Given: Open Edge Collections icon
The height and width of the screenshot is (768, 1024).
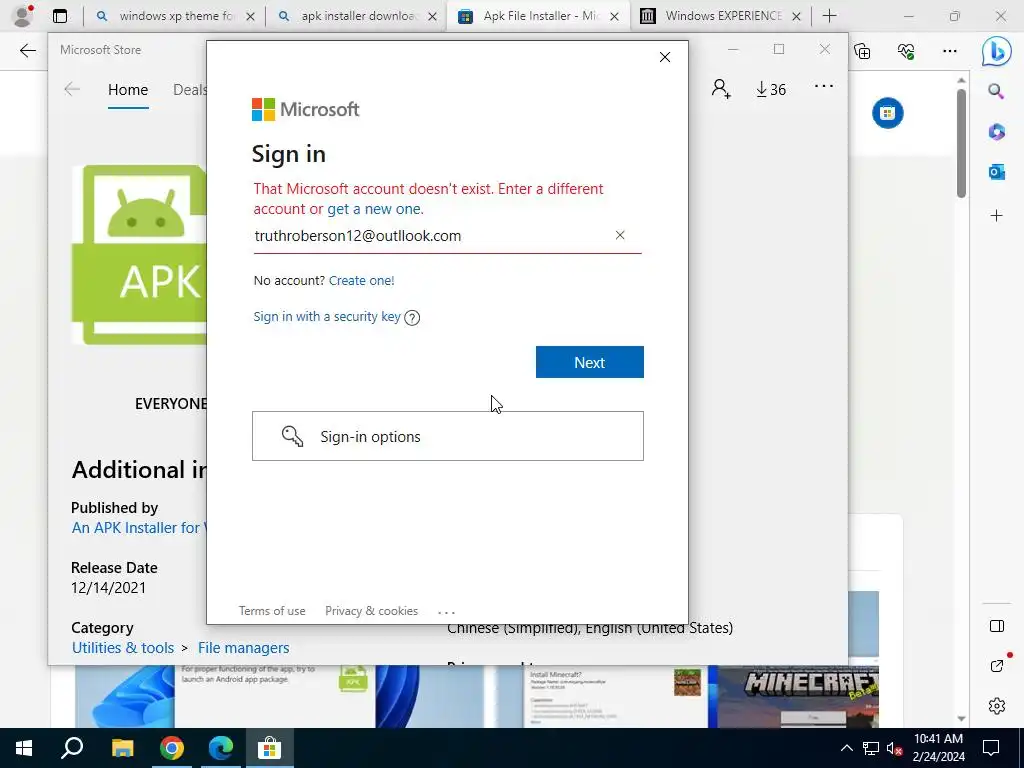Looking at the screenshot, I should (863, 51).
